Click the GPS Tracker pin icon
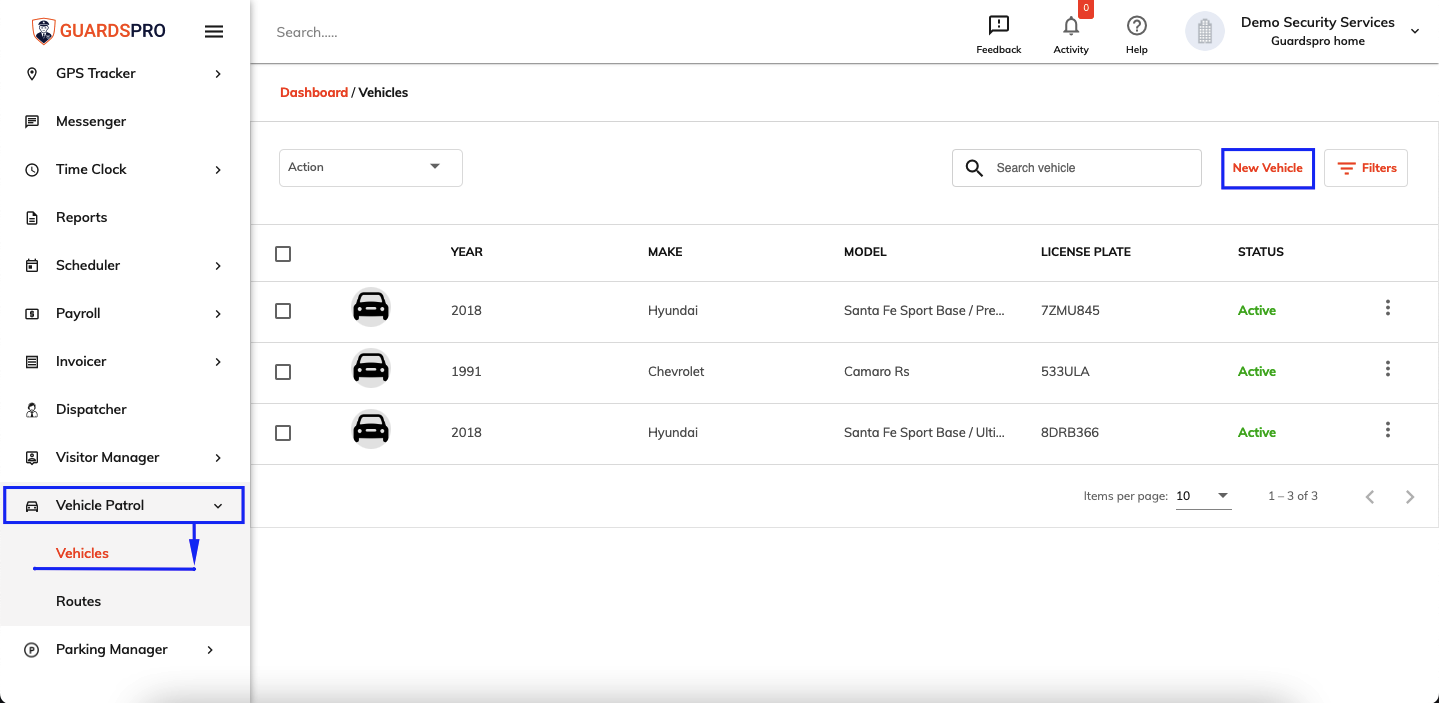Screen dimensions: 1439x703 pyautogui.click(x=32, y=73)
